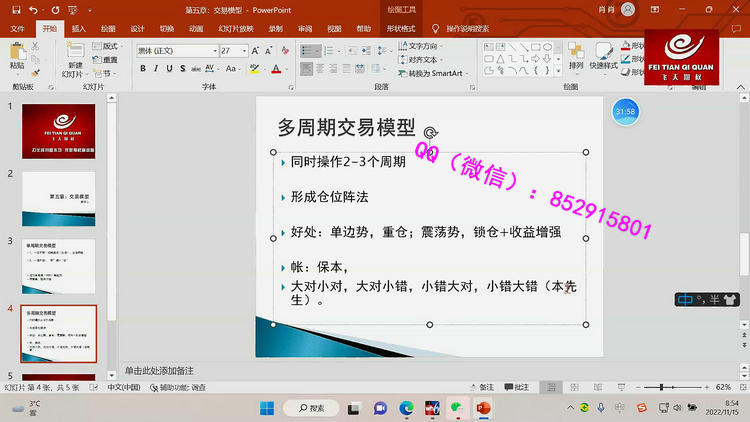
Task: Click the Notes (备注) button in status bar
Action: coord(482,387)
